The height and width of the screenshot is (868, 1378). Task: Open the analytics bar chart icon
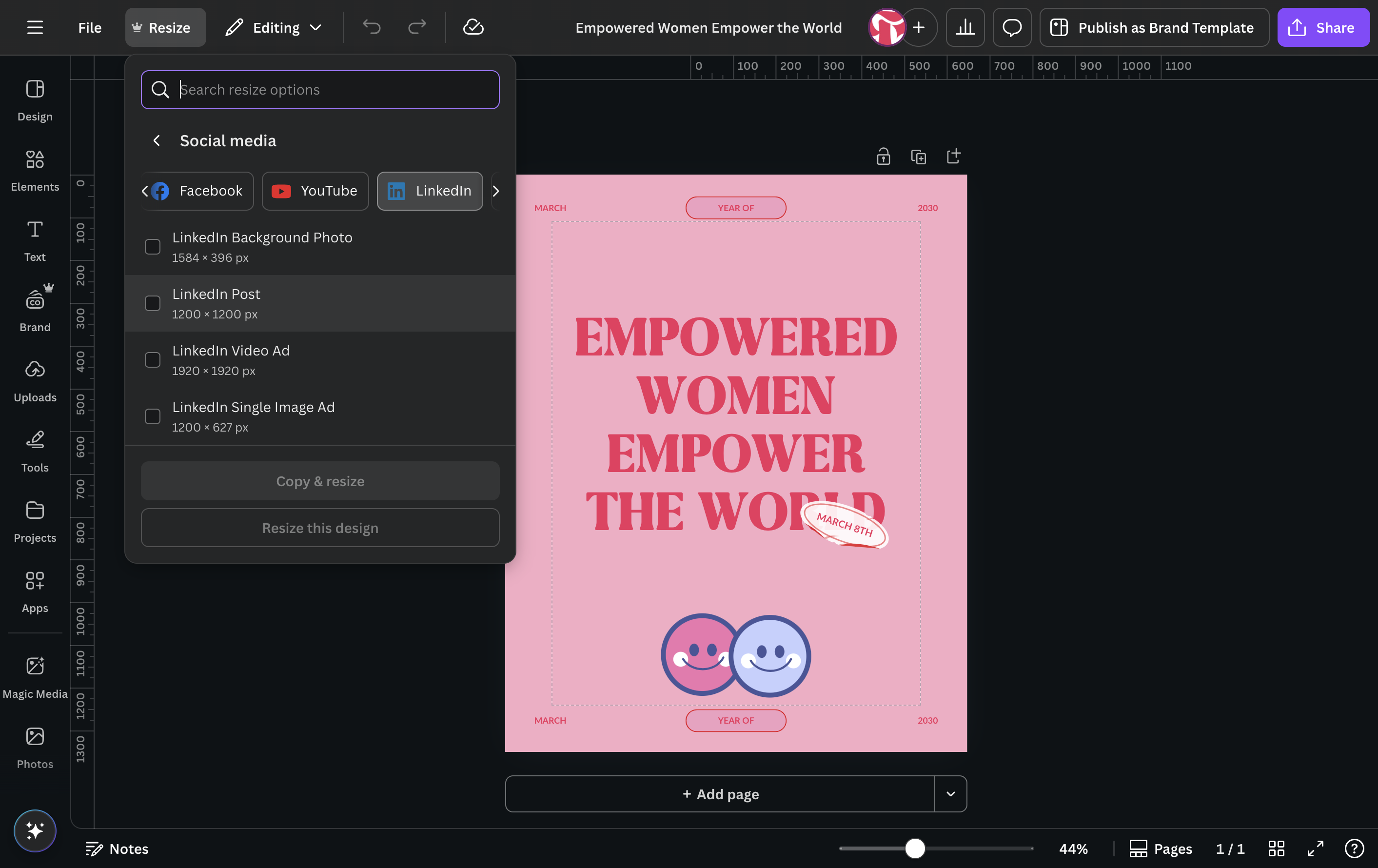pos(965,27)
